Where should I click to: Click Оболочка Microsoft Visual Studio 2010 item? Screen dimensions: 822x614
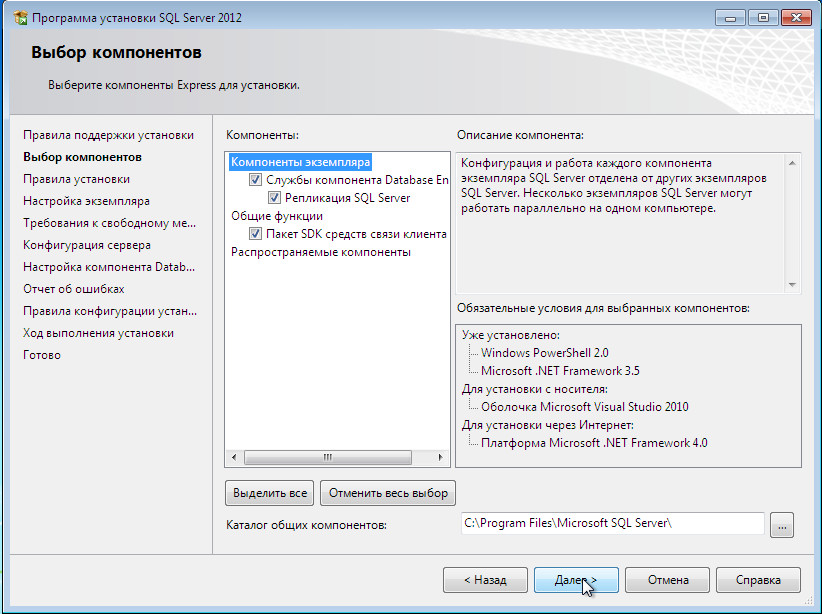(x=585, y=407)
